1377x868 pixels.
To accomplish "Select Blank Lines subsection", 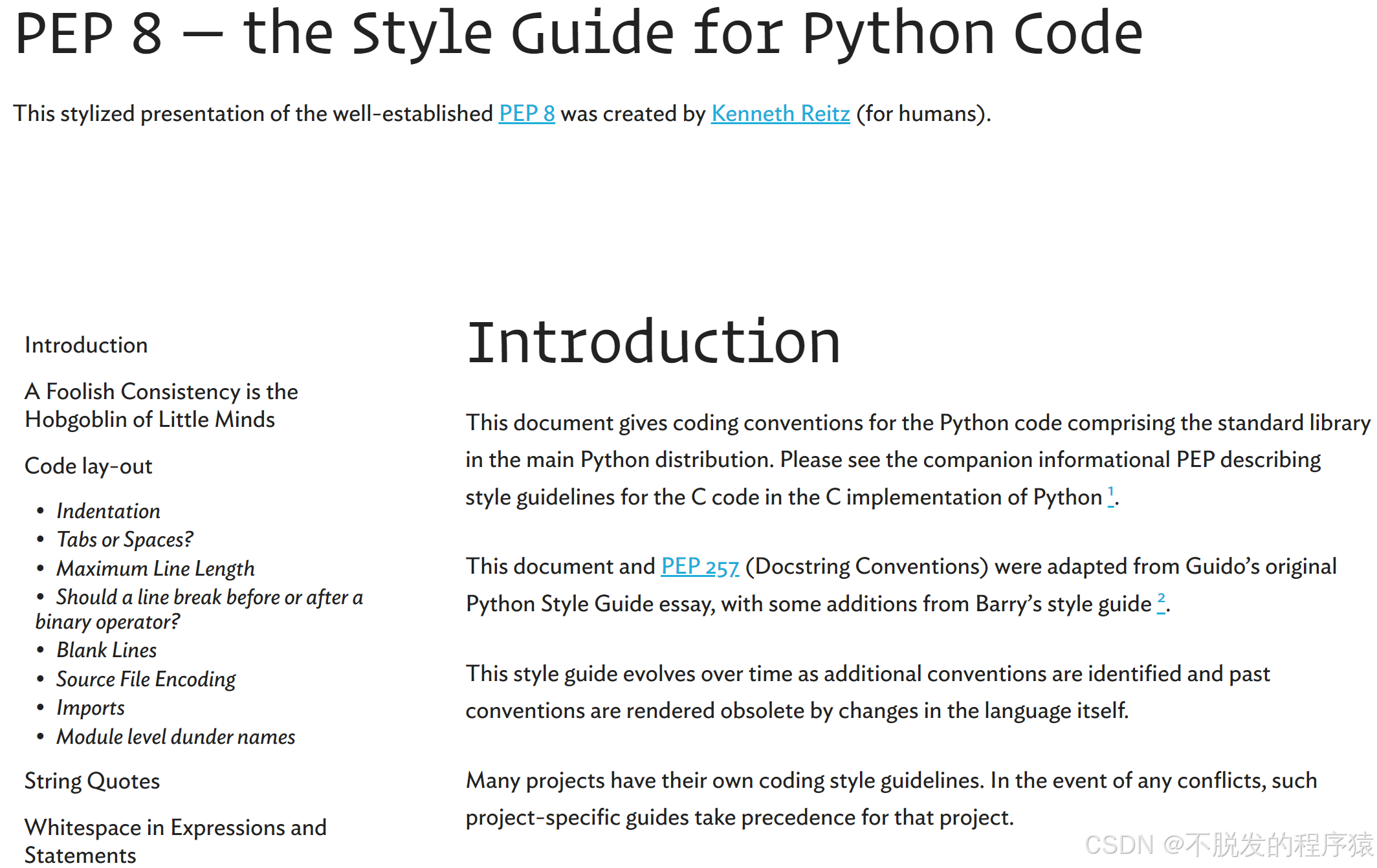I will tap(107, 650).
